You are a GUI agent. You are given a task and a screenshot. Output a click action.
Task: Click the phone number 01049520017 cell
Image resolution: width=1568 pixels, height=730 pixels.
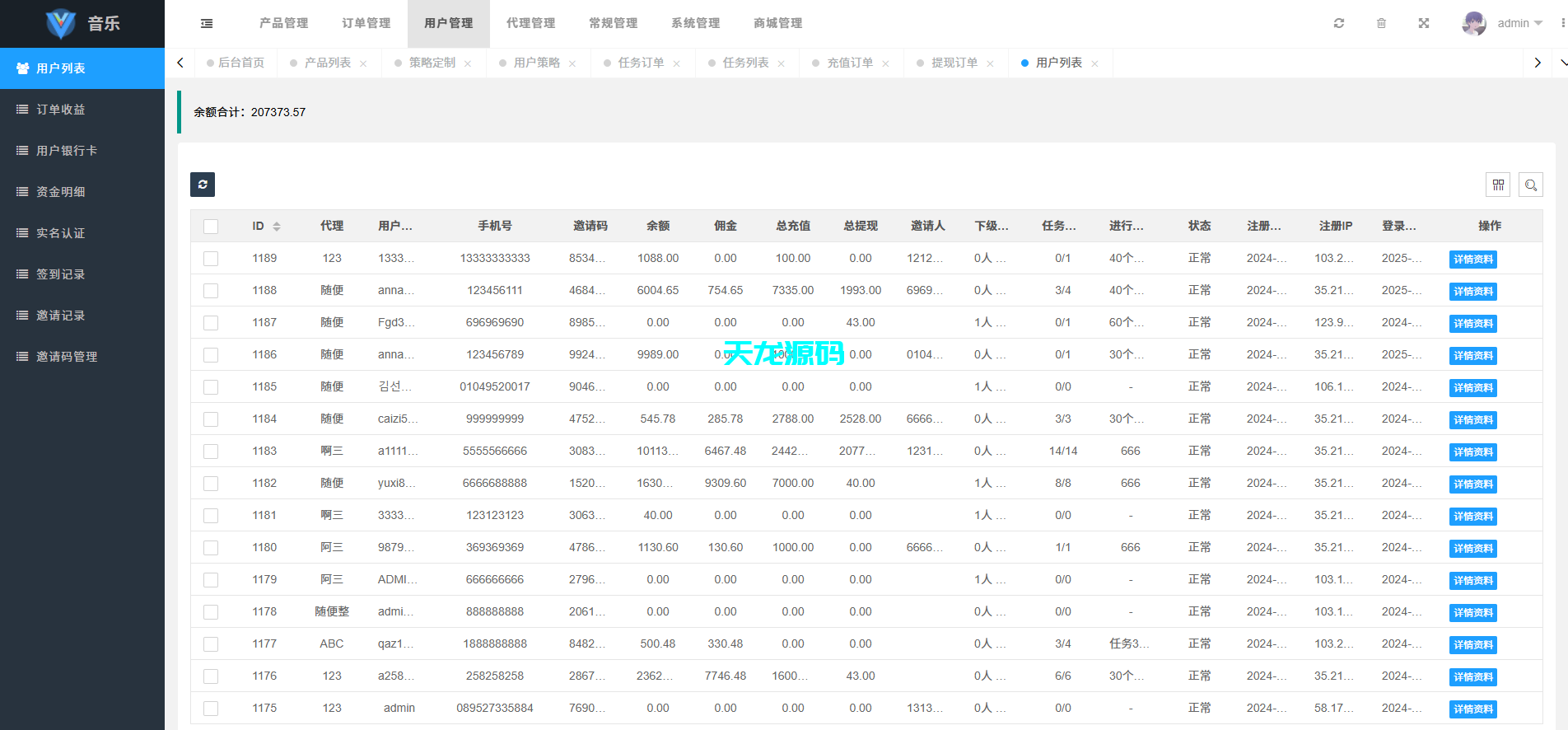495,386
